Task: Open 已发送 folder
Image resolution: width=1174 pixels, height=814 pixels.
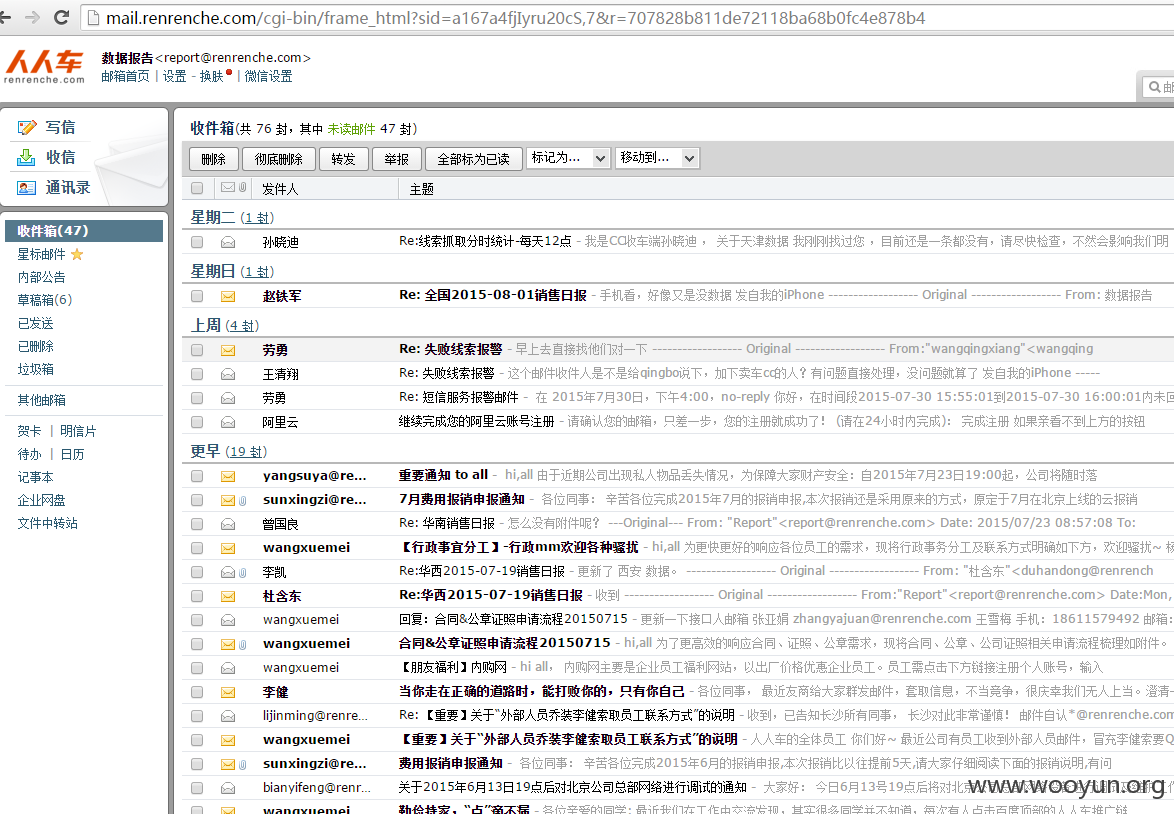Action: pyautogui.click(x=36, y=323)
